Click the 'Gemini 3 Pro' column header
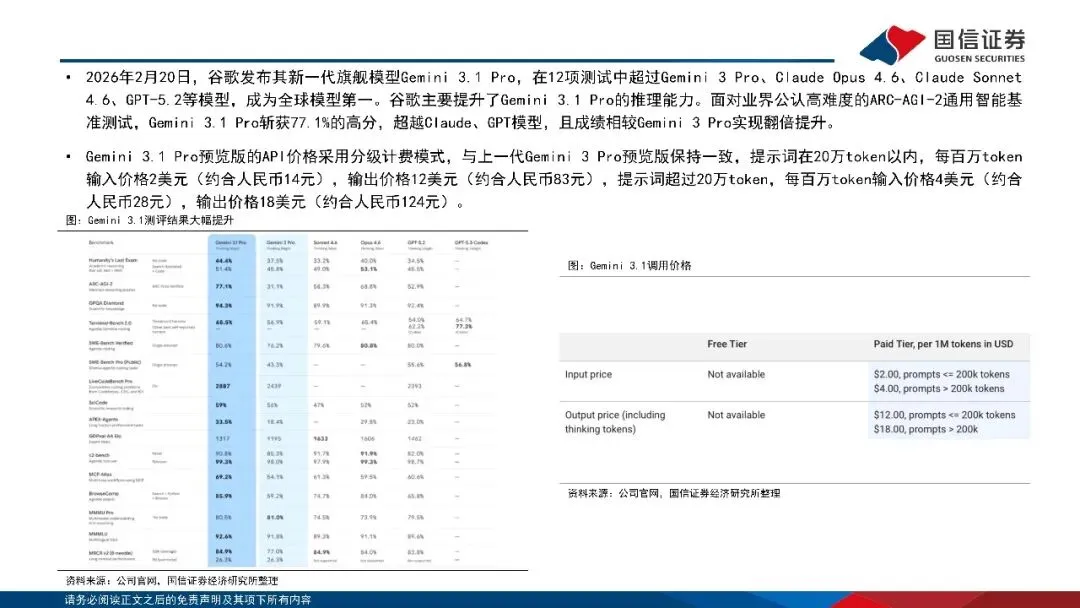The image size is (1080, 608). pyautogui.click(x=281, y=244)
